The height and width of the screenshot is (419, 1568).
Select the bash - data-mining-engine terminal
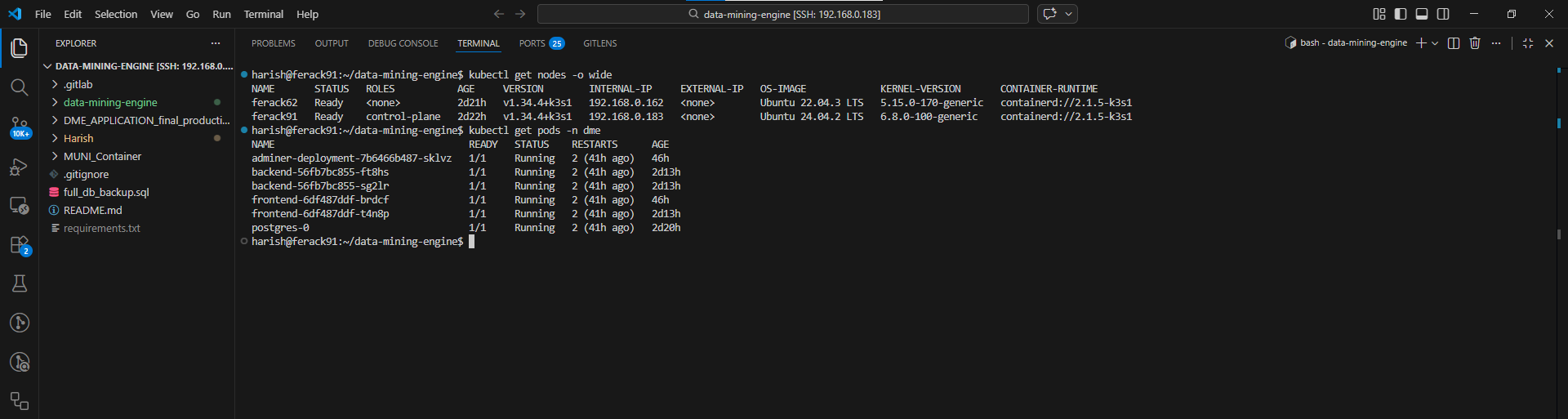[x=1347, y=43]
